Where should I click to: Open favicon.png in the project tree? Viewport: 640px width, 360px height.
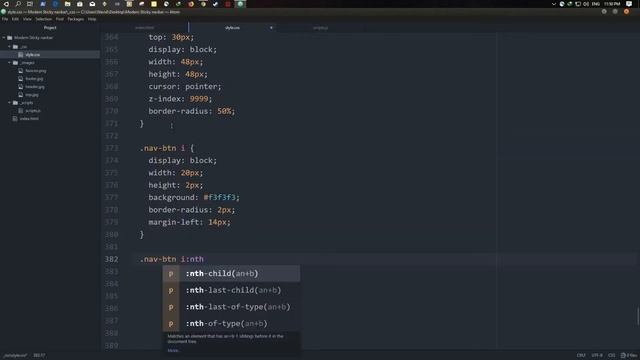pyautogui.click(x=36, y=71)
